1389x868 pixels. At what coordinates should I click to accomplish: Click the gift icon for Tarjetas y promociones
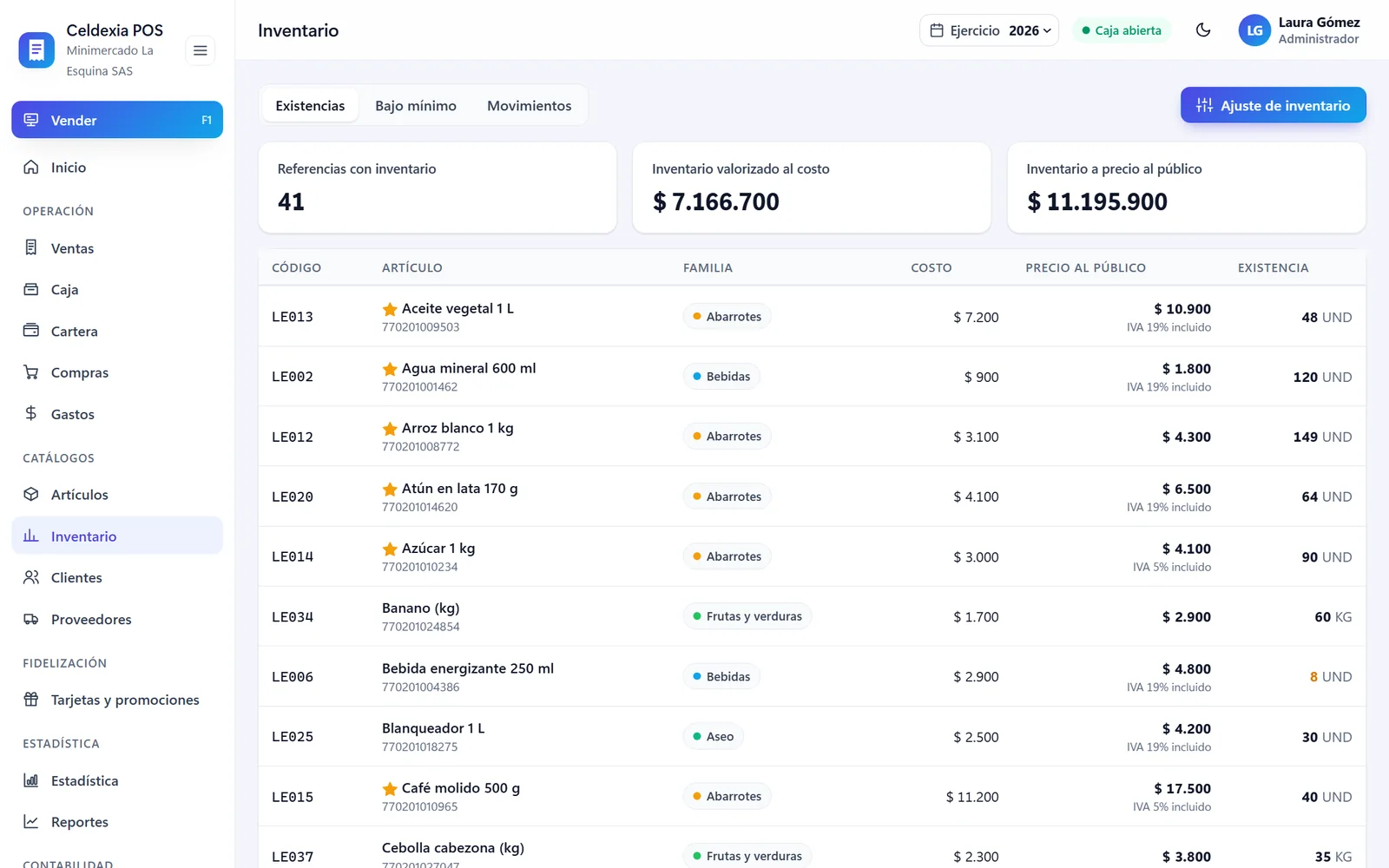(31, 700)
